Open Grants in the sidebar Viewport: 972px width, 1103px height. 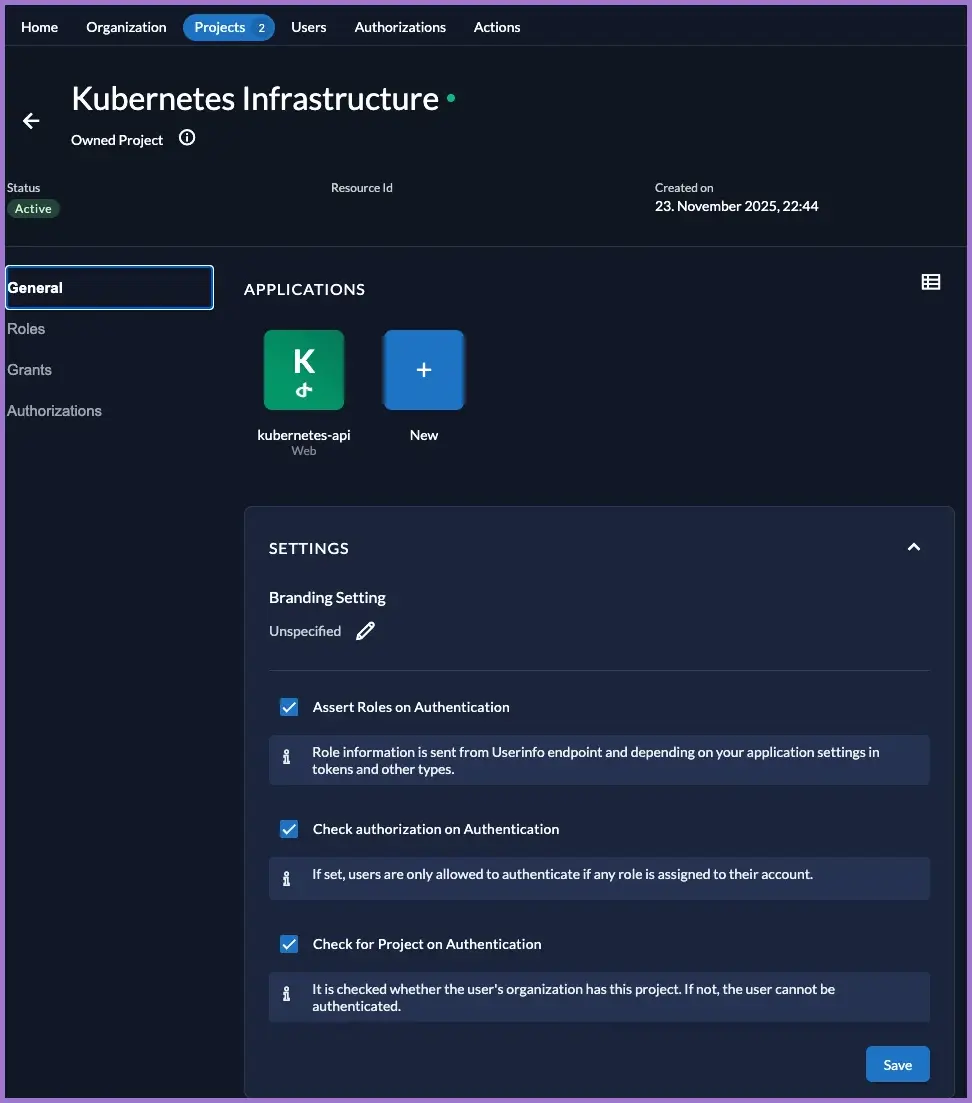[29, 370]
